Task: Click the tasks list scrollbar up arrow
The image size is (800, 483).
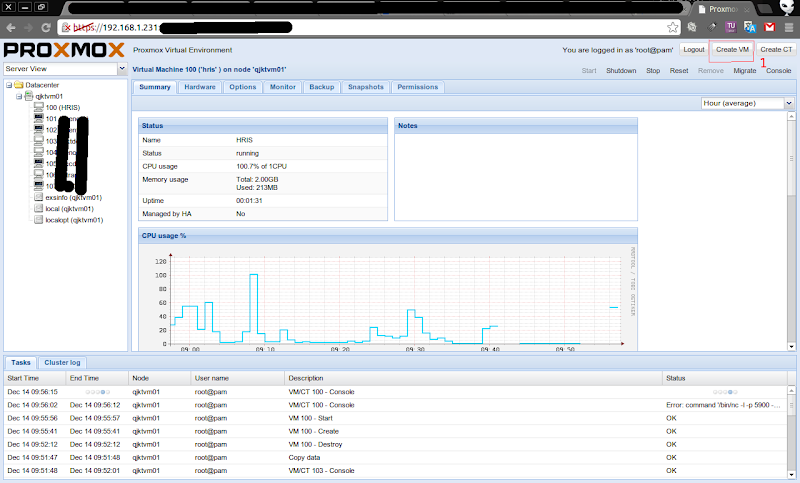Action: pos(791,390)
